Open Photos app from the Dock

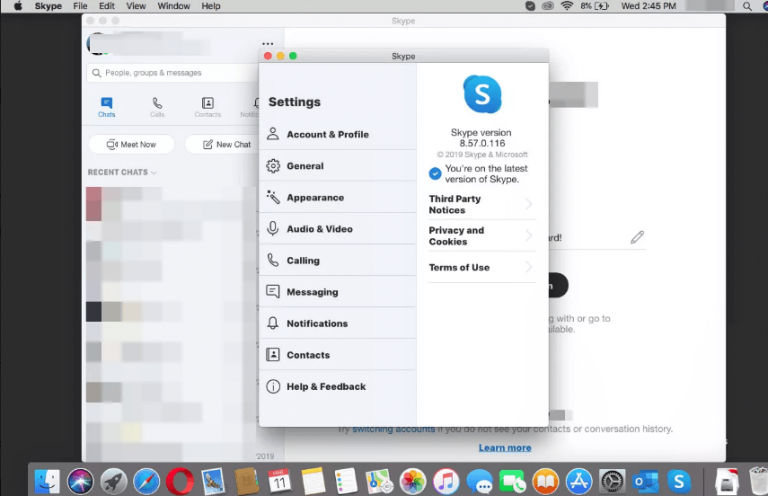coord(412,481)
